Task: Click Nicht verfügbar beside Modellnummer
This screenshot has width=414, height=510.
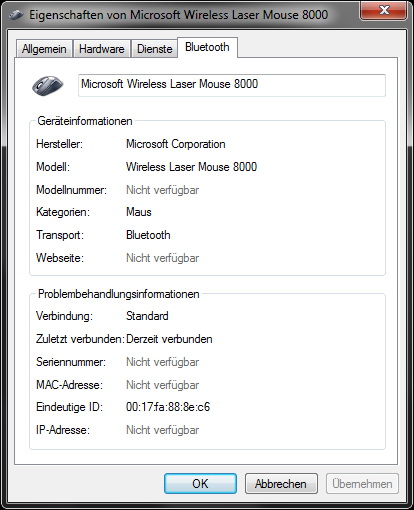Action: click(x=163, y=190)
